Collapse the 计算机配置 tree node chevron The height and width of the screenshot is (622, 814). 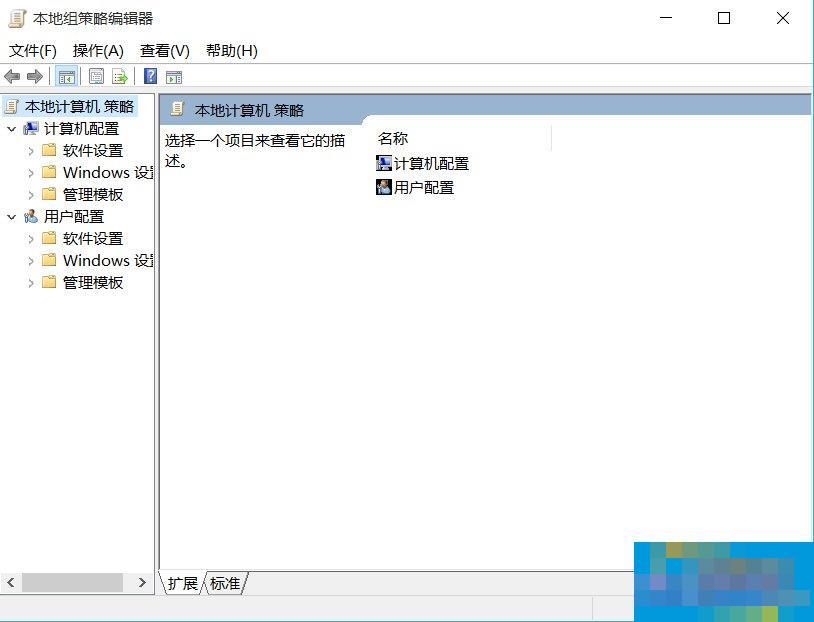(x=11, y=129)
